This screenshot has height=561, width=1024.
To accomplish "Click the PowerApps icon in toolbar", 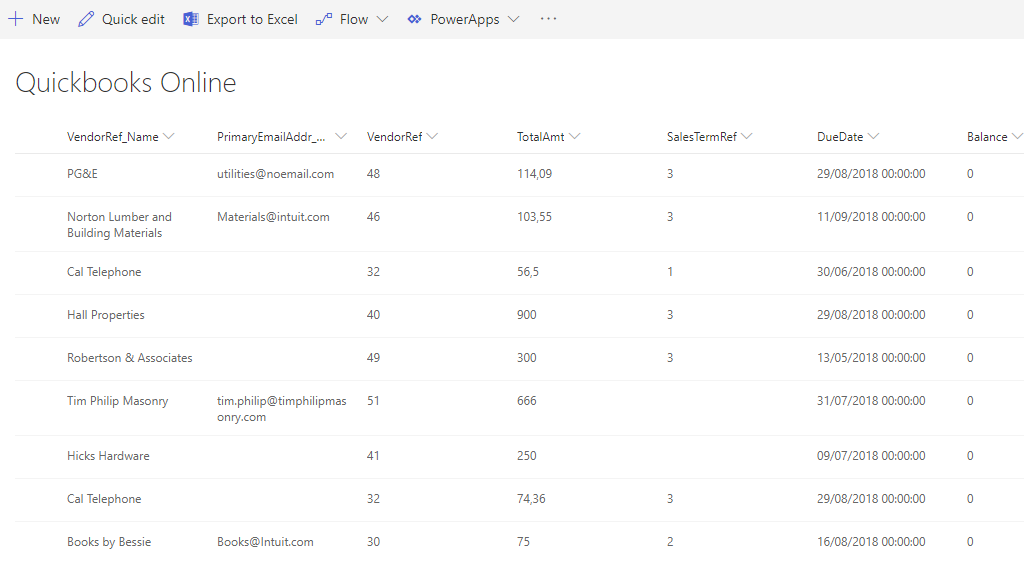I will click(415, 19).
